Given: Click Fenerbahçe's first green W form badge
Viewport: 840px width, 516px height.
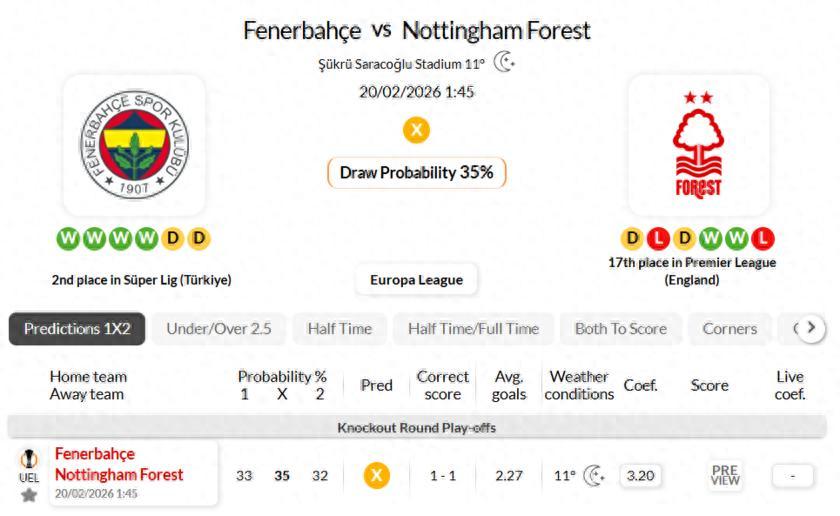Looking at the screenshot, I should pos(68,239).
